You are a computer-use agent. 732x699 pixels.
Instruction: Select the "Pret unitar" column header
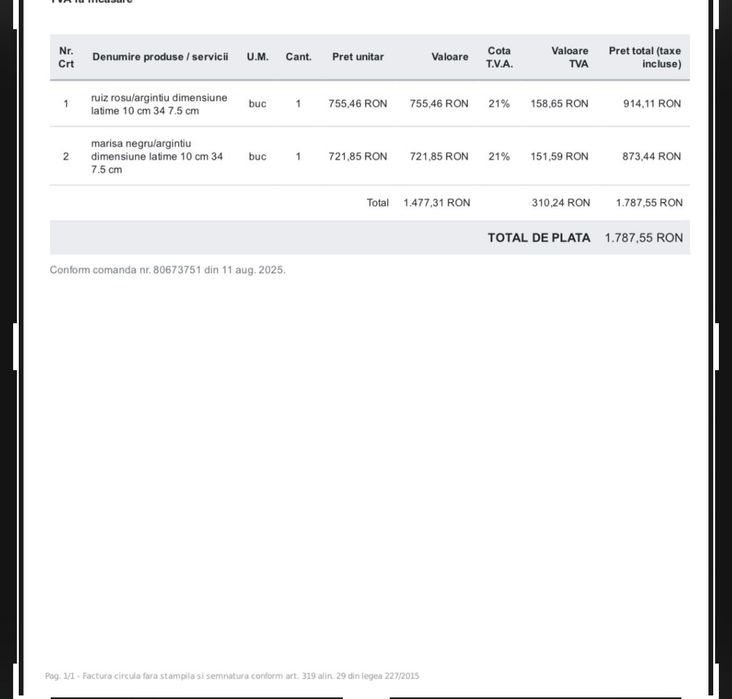pyautogui.click(x=358, y=57)
